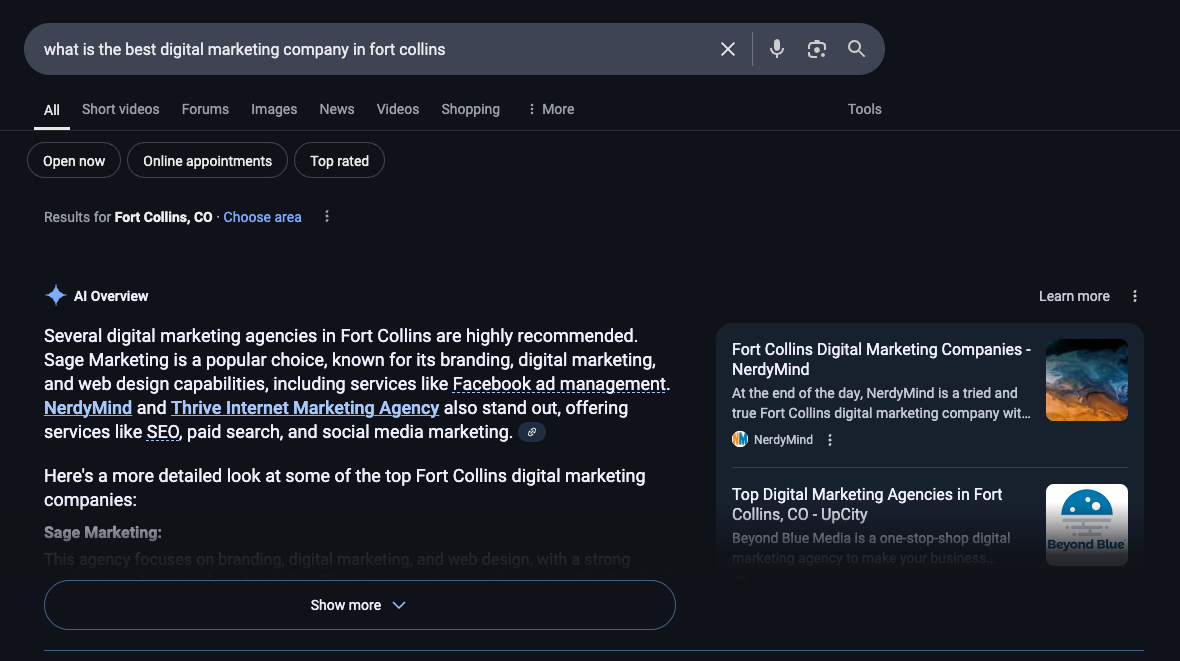Click the NerdyMind favicon on the source card
Screen dimensions: 1180x661
click(x=739, y=439)
